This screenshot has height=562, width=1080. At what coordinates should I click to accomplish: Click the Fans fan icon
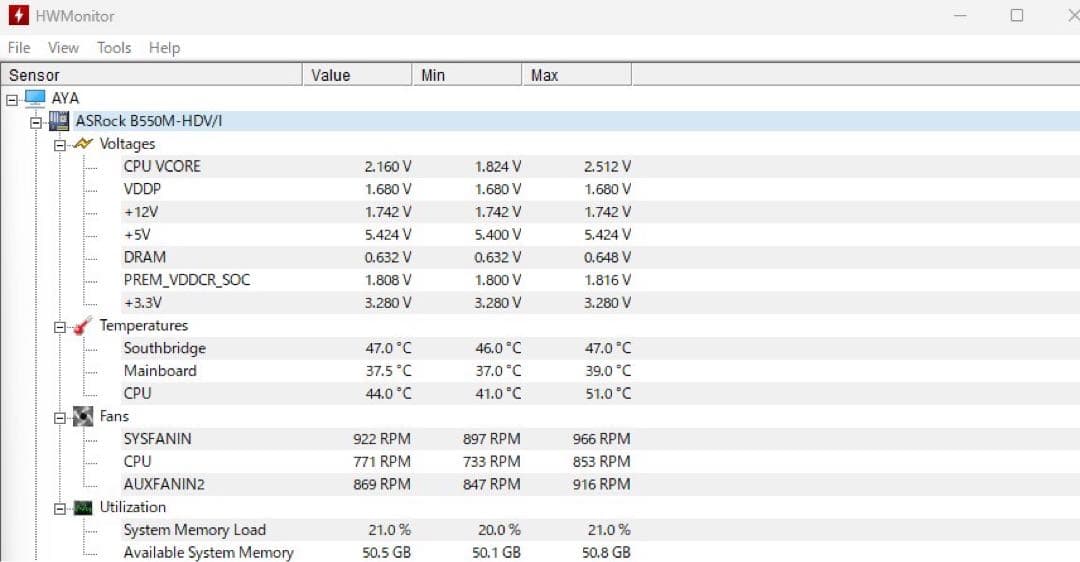tap(83, 417)
